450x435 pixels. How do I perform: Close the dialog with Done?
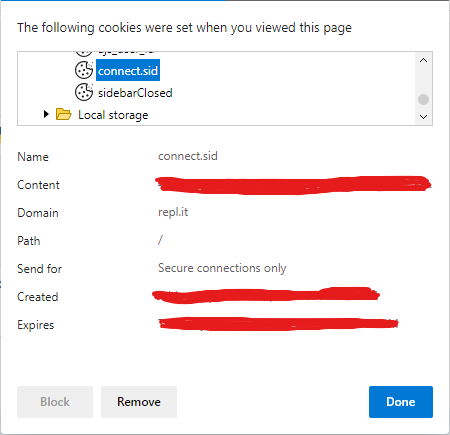(401, 402)
